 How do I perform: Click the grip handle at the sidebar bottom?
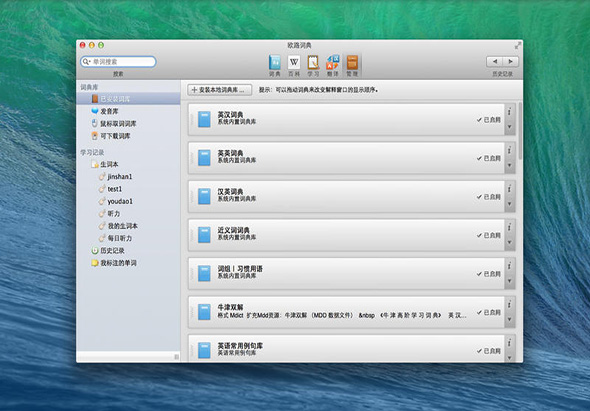click(176, 357)
